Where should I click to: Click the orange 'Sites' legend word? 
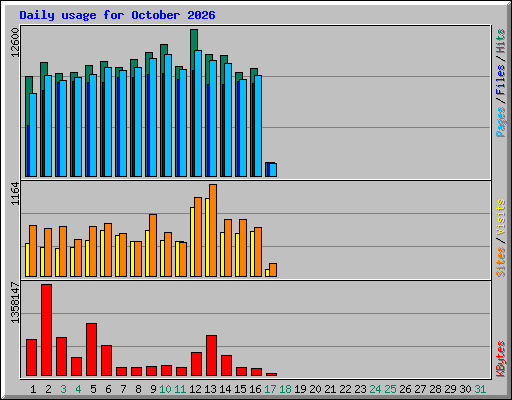click(500, 262)
